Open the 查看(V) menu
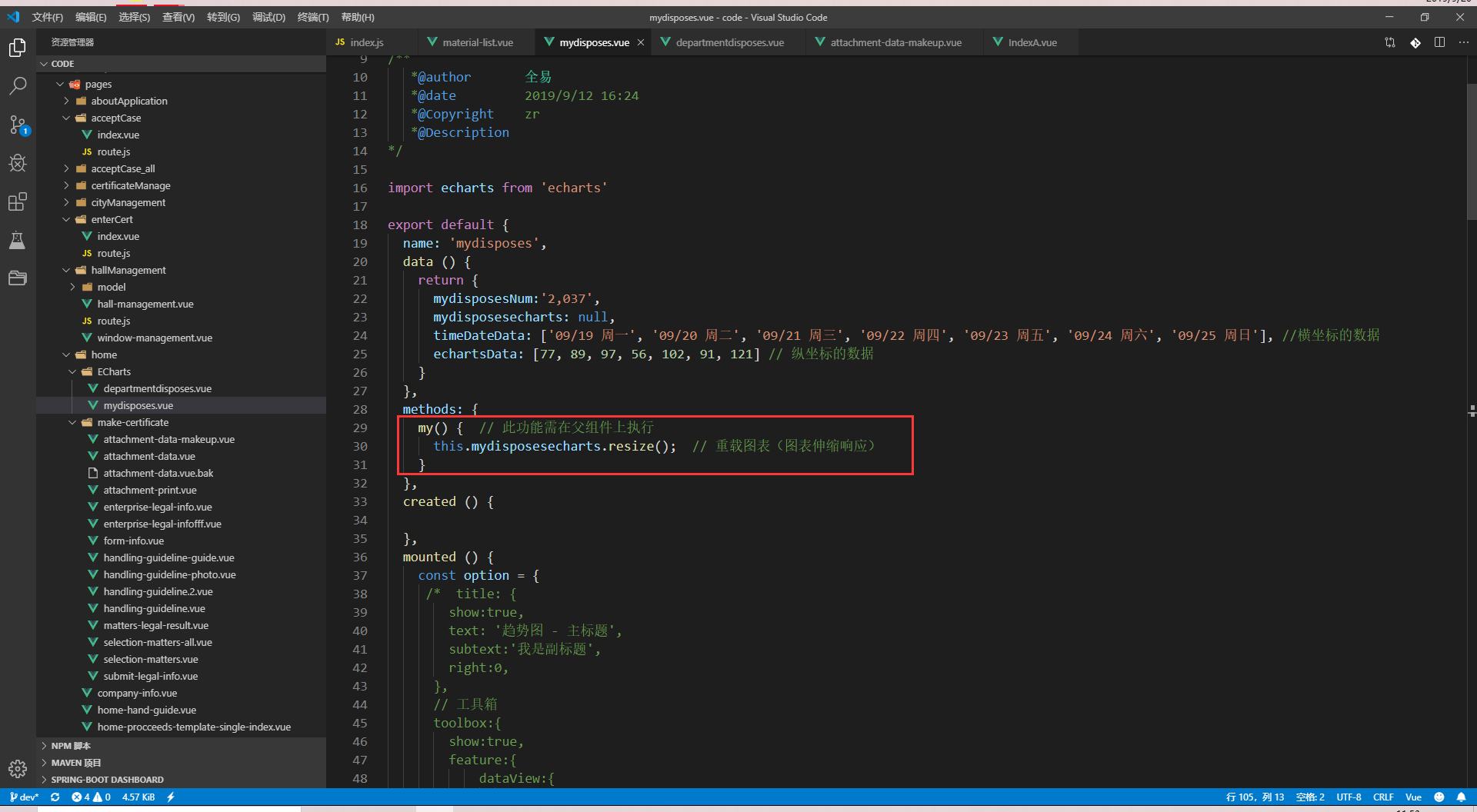The width and height of the screenshot is (1477, 812). pyautogui.click(x=178, y=17)
